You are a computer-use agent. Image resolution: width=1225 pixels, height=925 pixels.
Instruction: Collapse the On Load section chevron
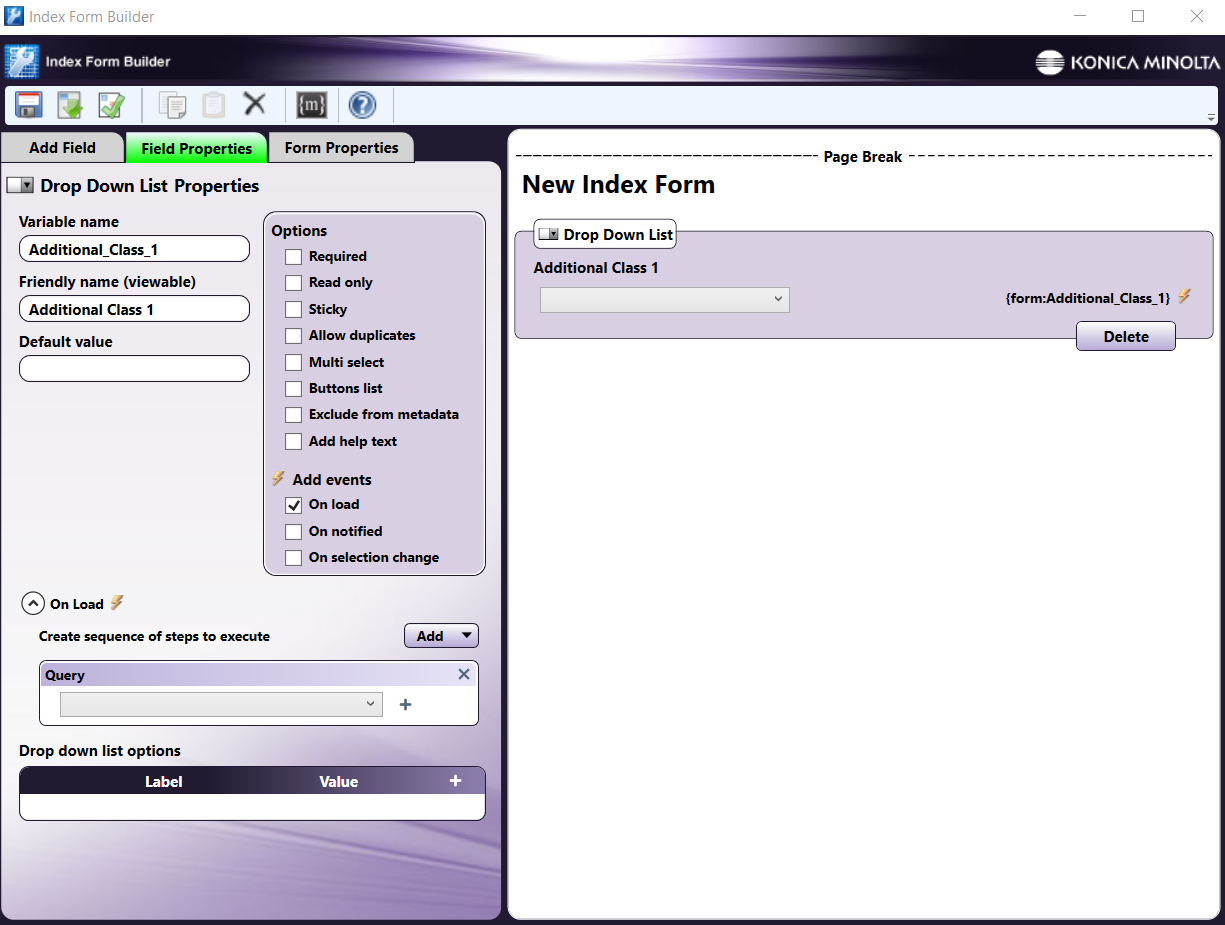[33, 604]
